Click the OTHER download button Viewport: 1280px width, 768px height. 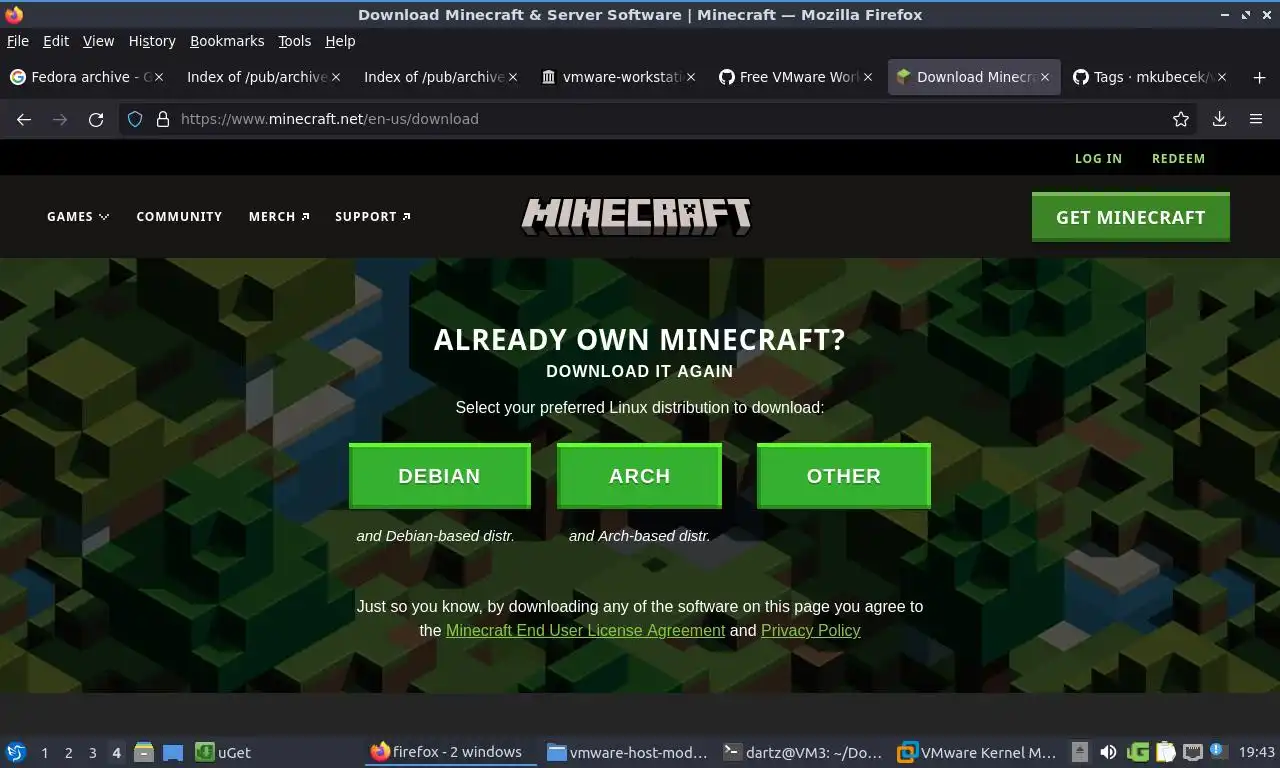[x=844, y=476]
